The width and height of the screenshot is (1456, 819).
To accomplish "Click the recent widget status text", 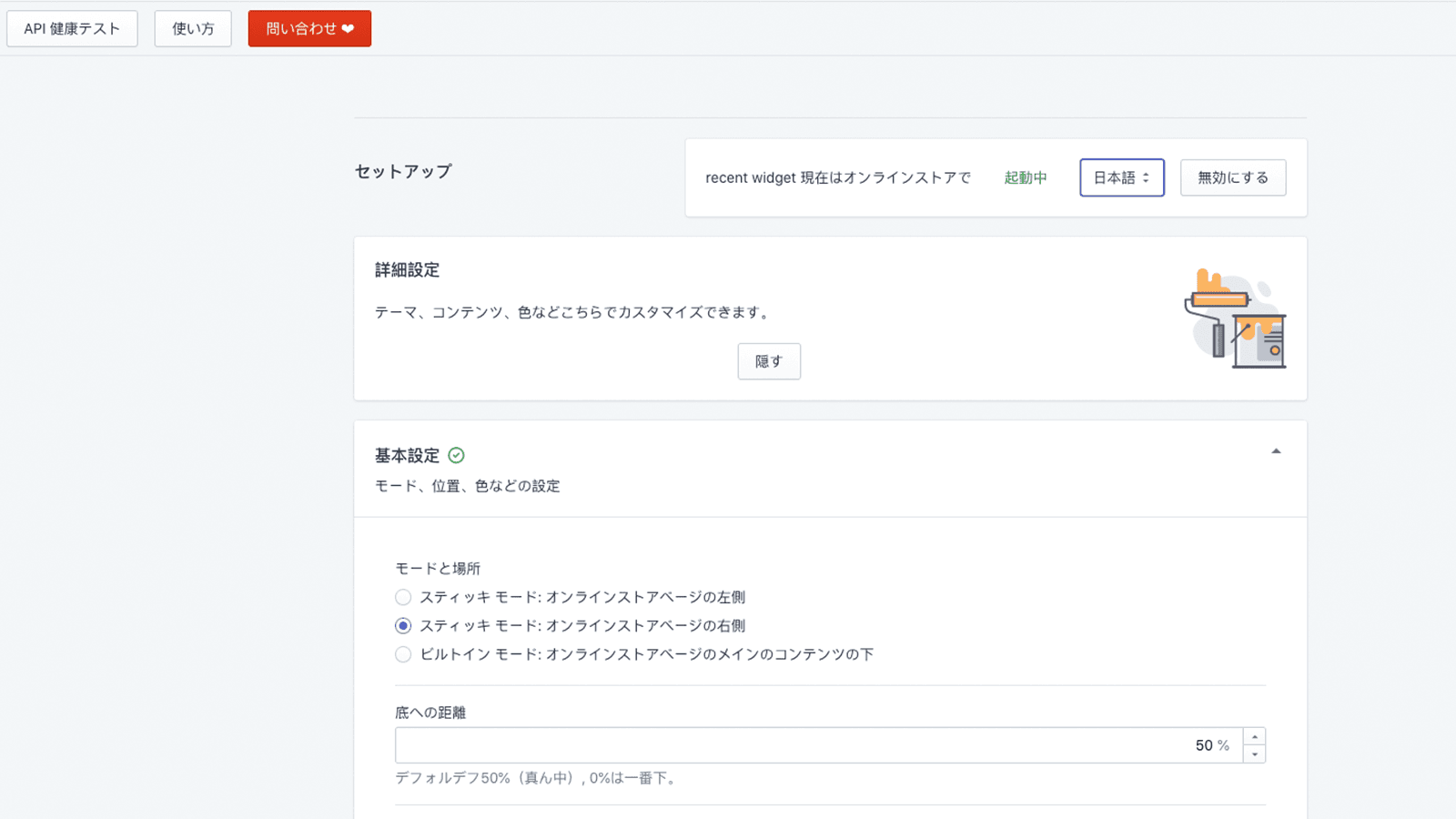I will coord(837,177).
